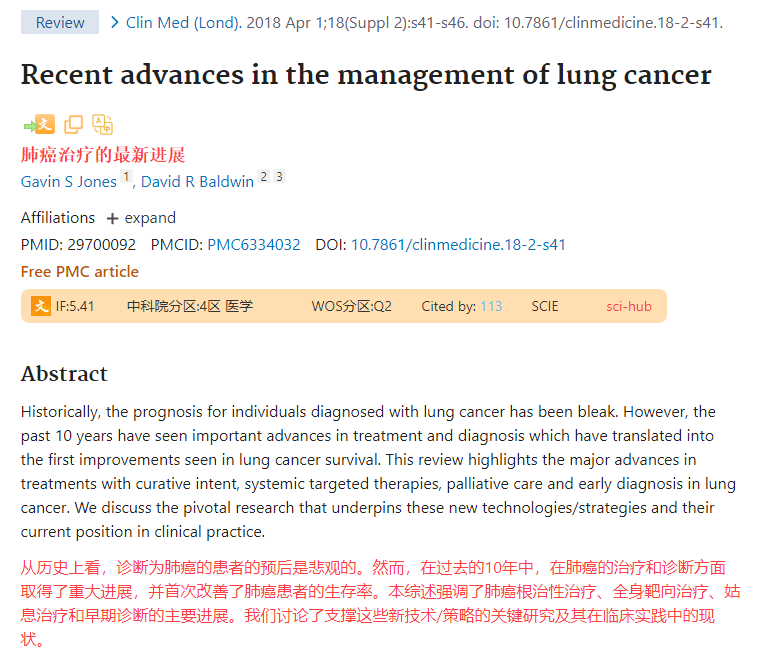761x658 pixels.
Task: Click the copy title icon
Action: 73,125
